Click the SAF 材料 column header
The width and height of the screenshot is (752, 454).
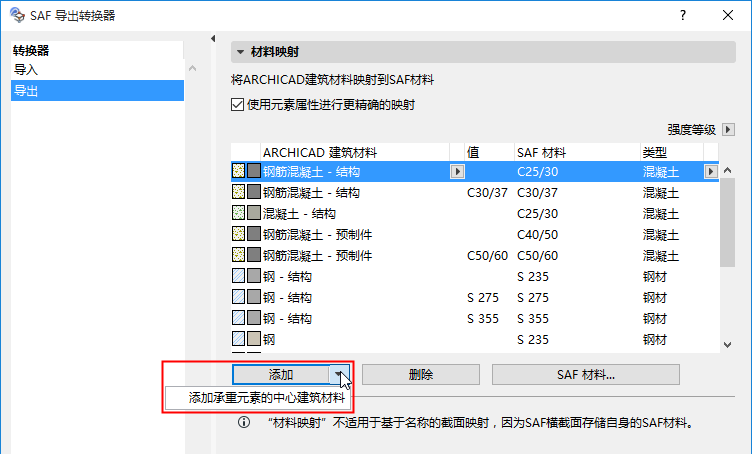pyautogui.click(x=577, y=152)
